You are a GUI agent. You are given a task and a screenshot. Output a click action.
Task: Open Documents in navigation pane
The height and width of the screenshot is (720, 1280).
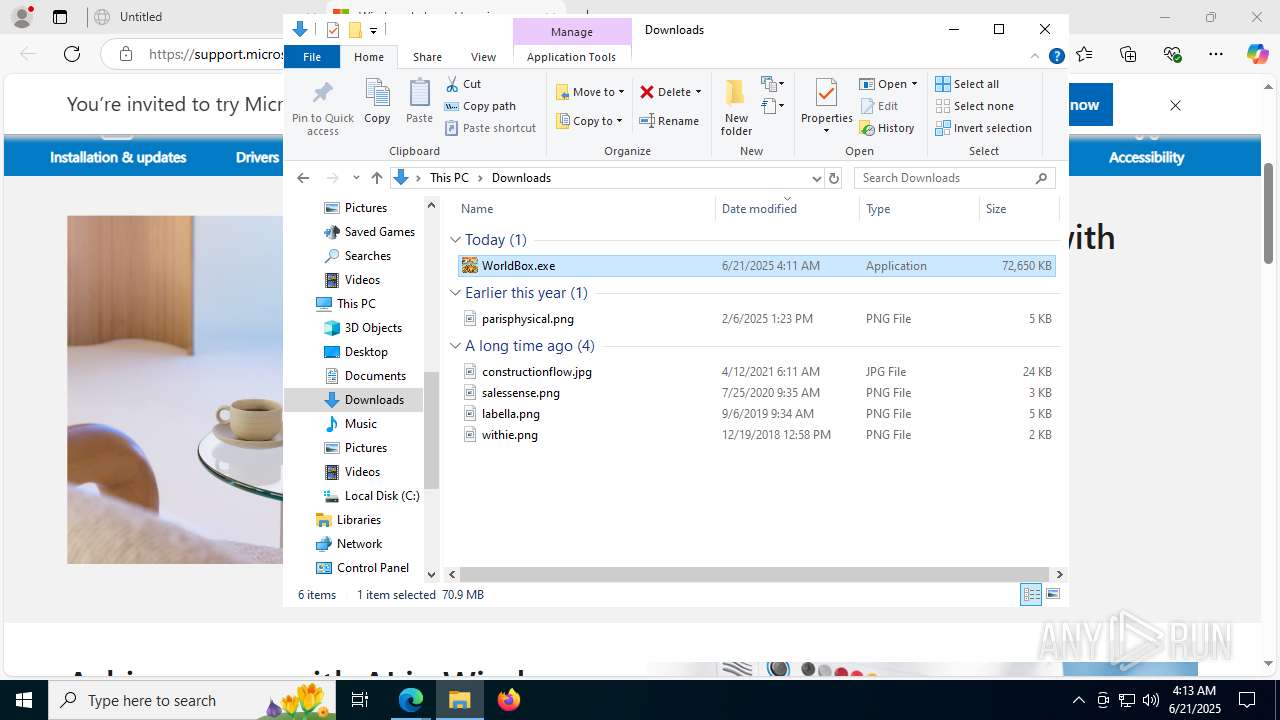pos(365,376)
